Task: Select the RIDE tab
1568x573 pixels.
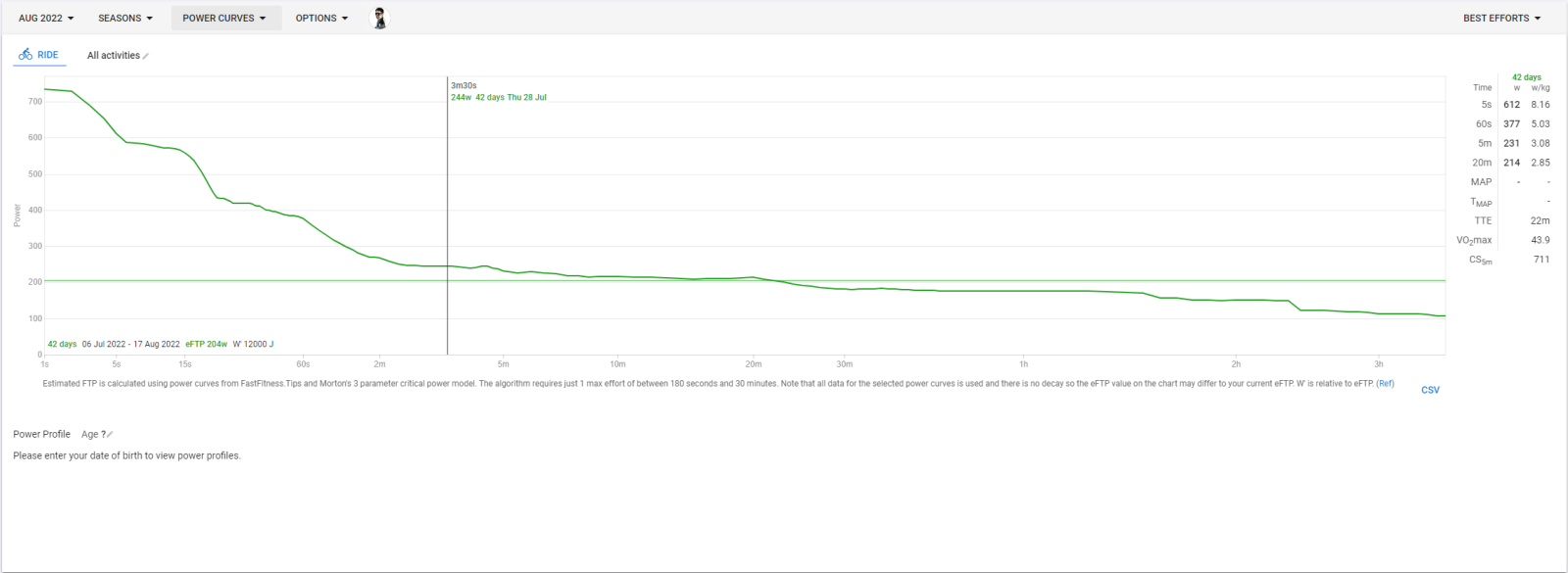Action: point(39,55)
